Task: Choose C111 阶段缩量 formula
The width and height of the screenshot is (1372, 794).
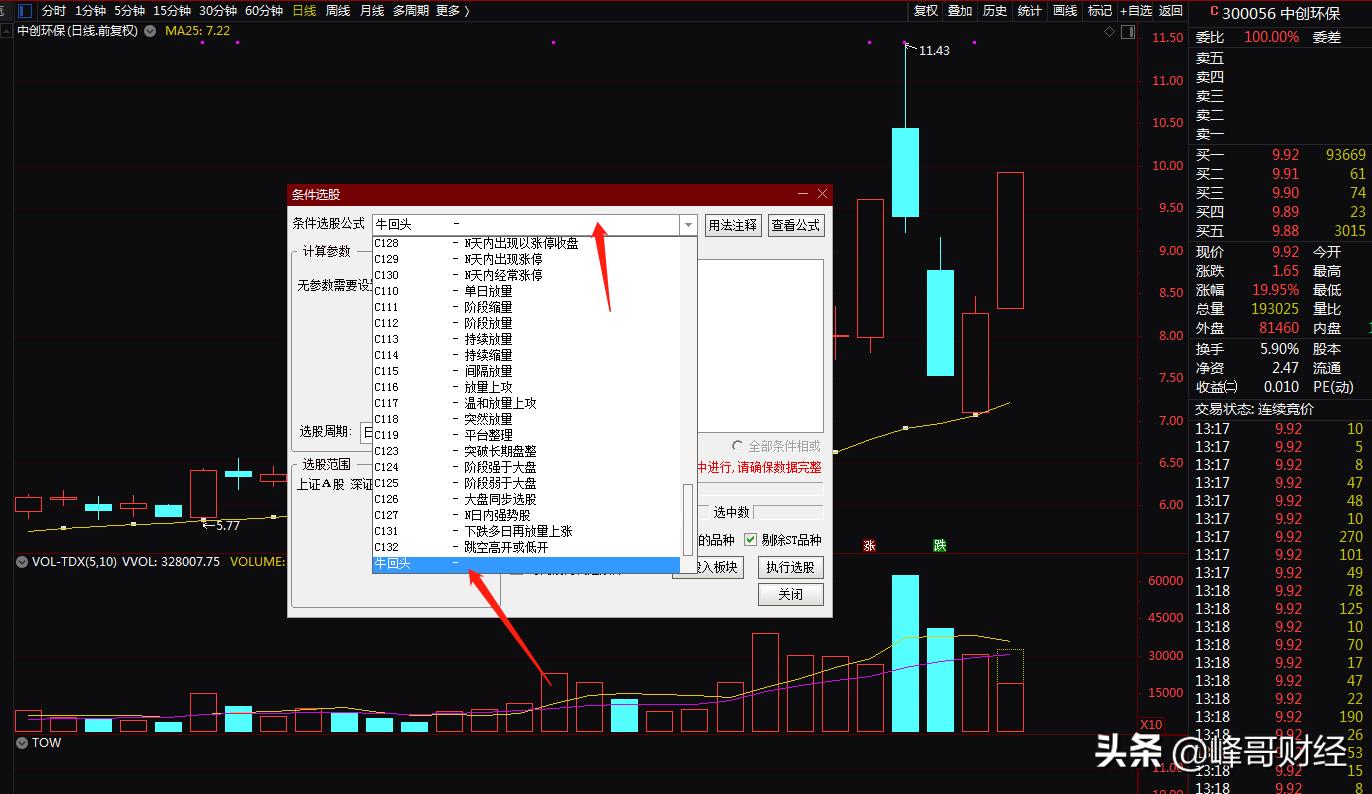Action: 526,307
